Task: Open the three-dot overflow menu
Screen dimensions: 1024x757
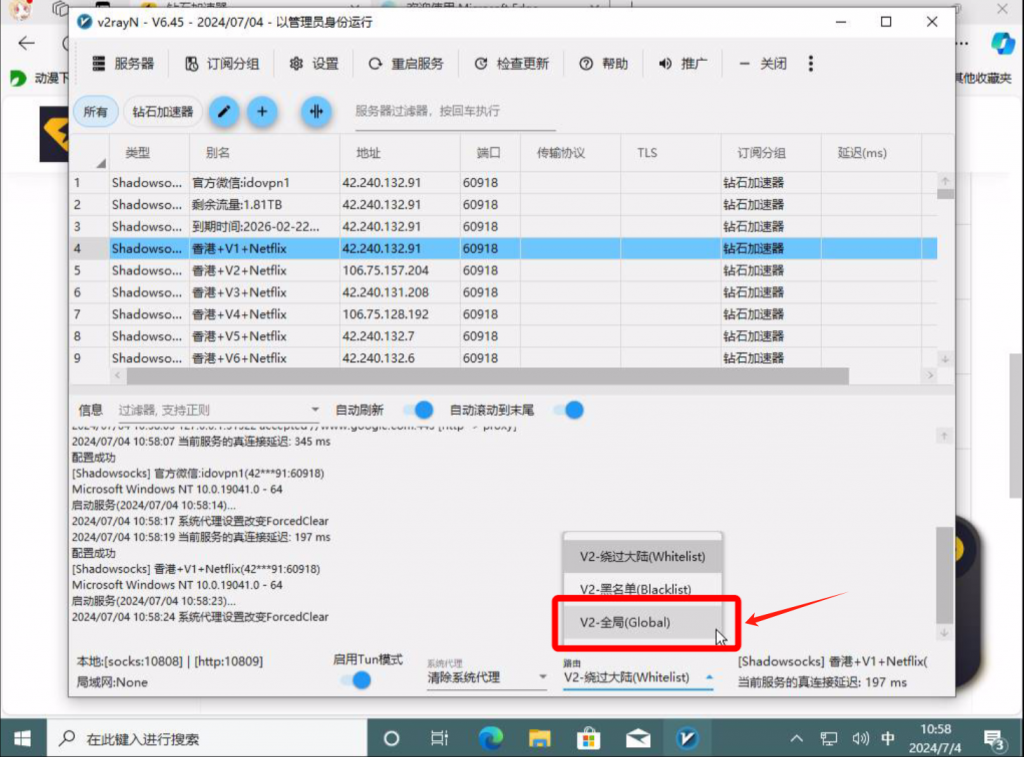Action: pyautogui.click(x=810, y=63)
